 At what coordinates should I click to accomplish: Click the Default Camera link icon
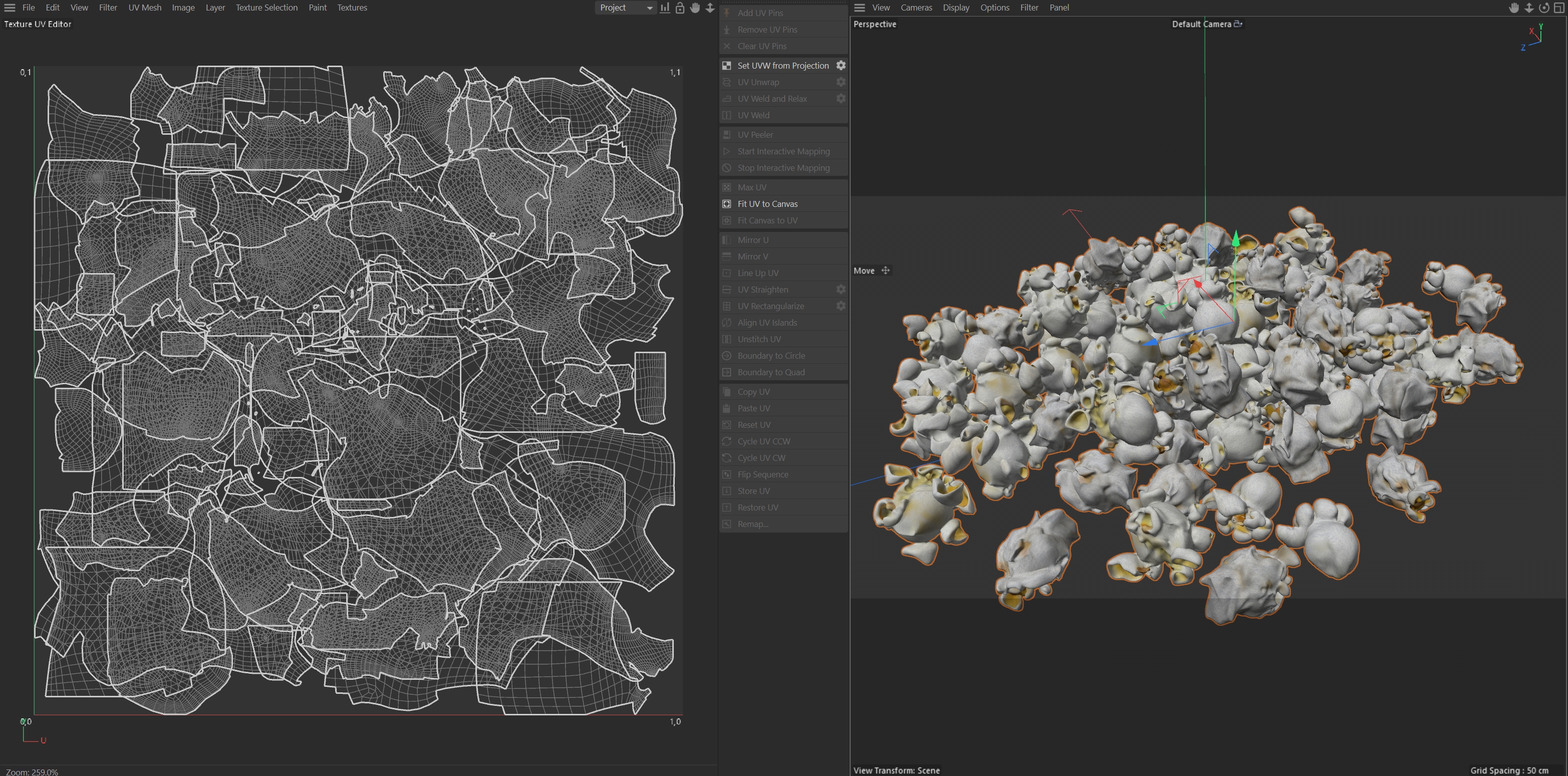pyautogui.click(x=1238, y=25)
